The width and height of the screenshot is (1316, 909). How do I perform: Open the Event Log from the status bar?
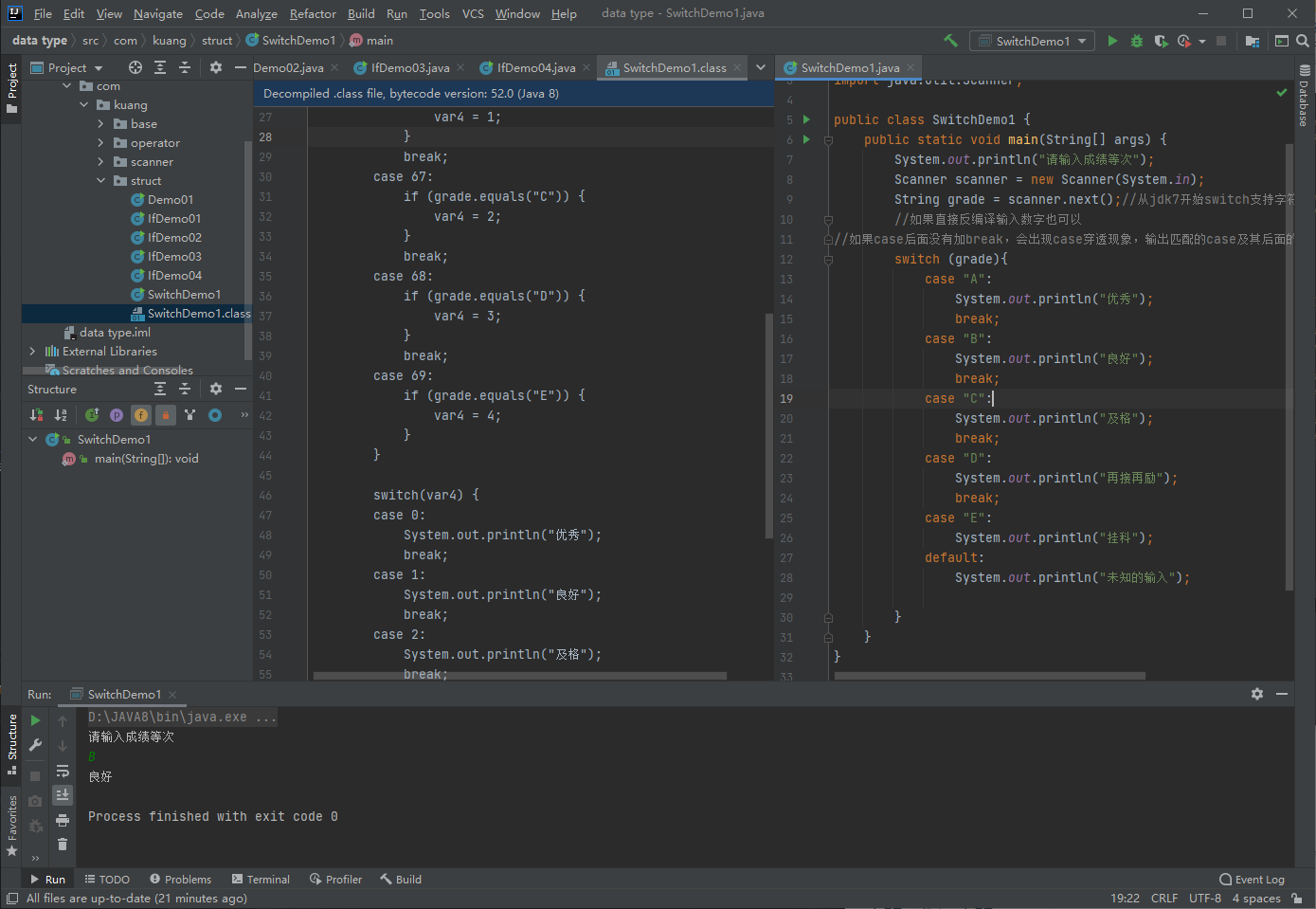point(1252,880)
